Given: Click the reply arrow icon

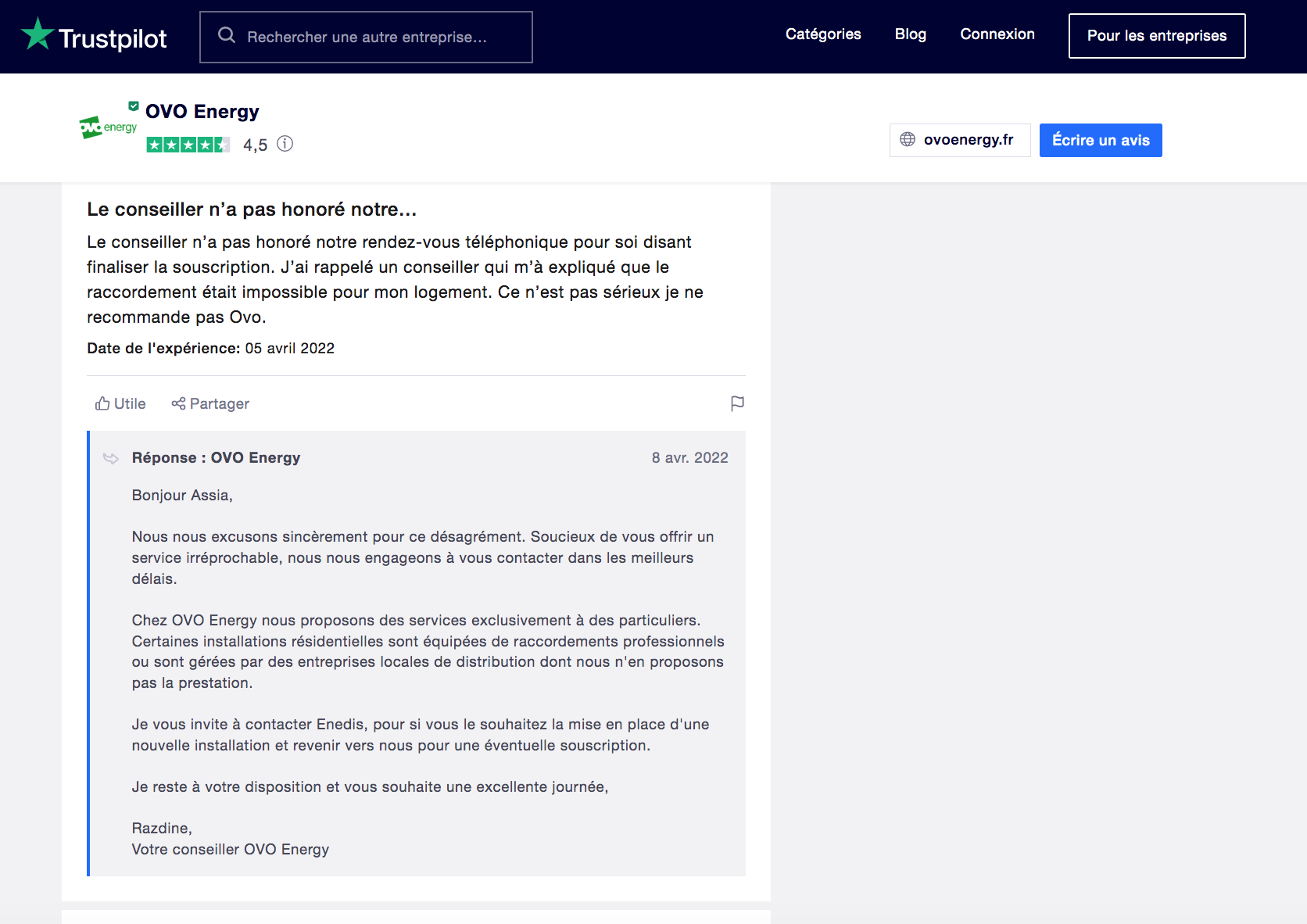Looking at the screenshot, I should [x=111, y=458].
